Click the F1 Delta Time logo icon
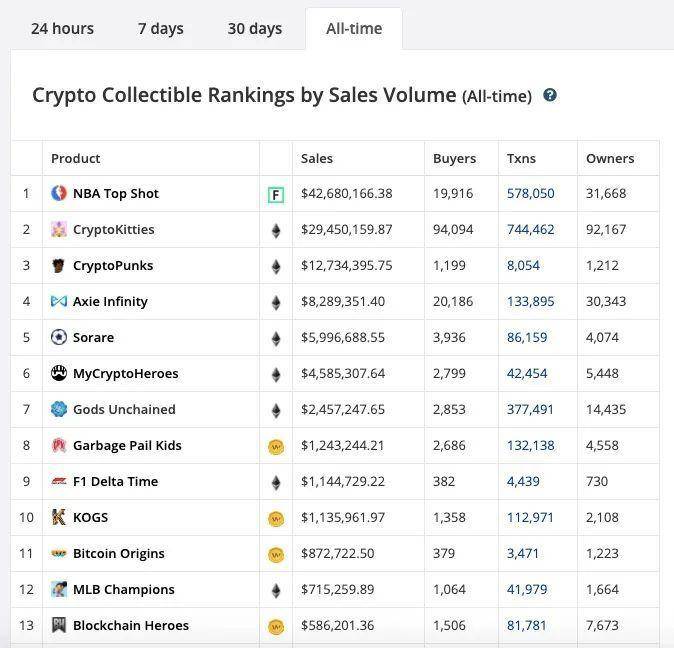Viewport: 674px width, 648px height. point(59,482)
